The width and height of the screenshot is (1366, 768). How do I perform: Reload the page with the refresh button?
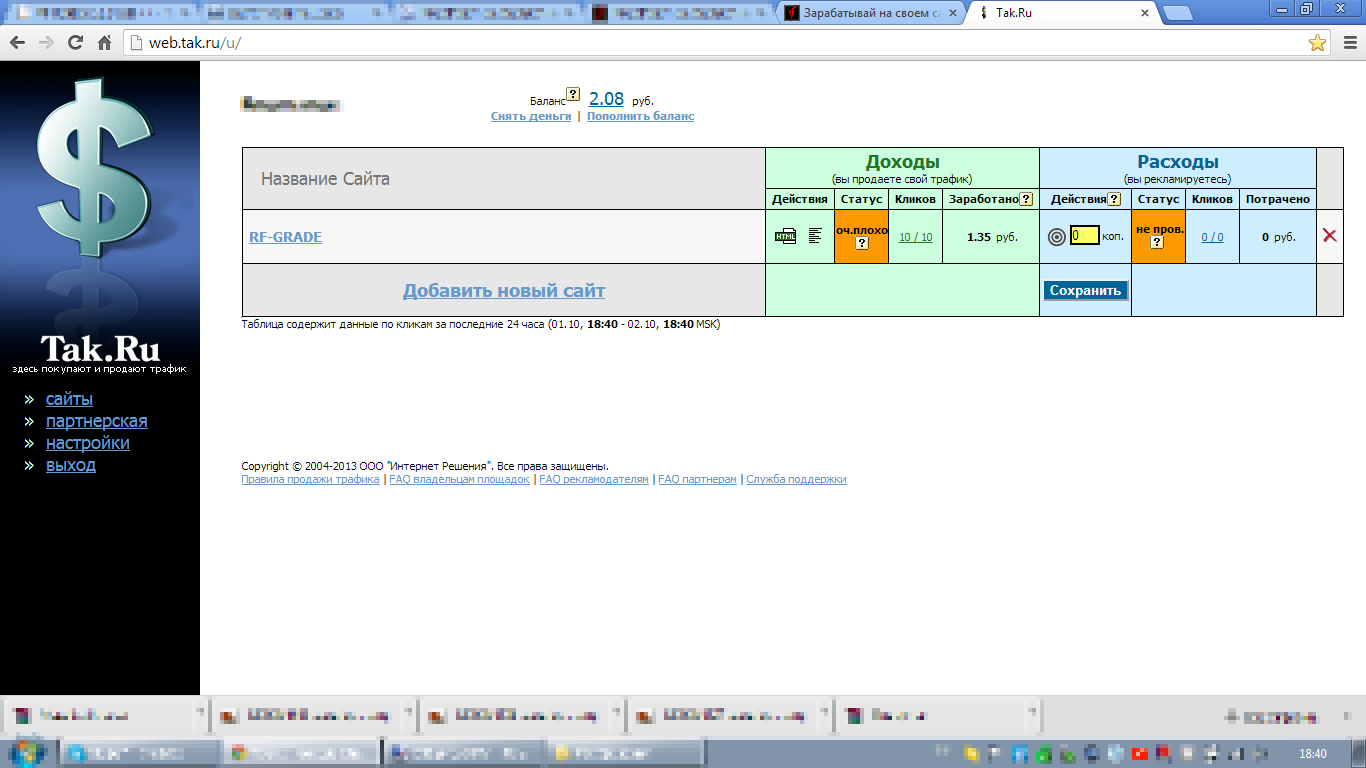coord(75,43)
